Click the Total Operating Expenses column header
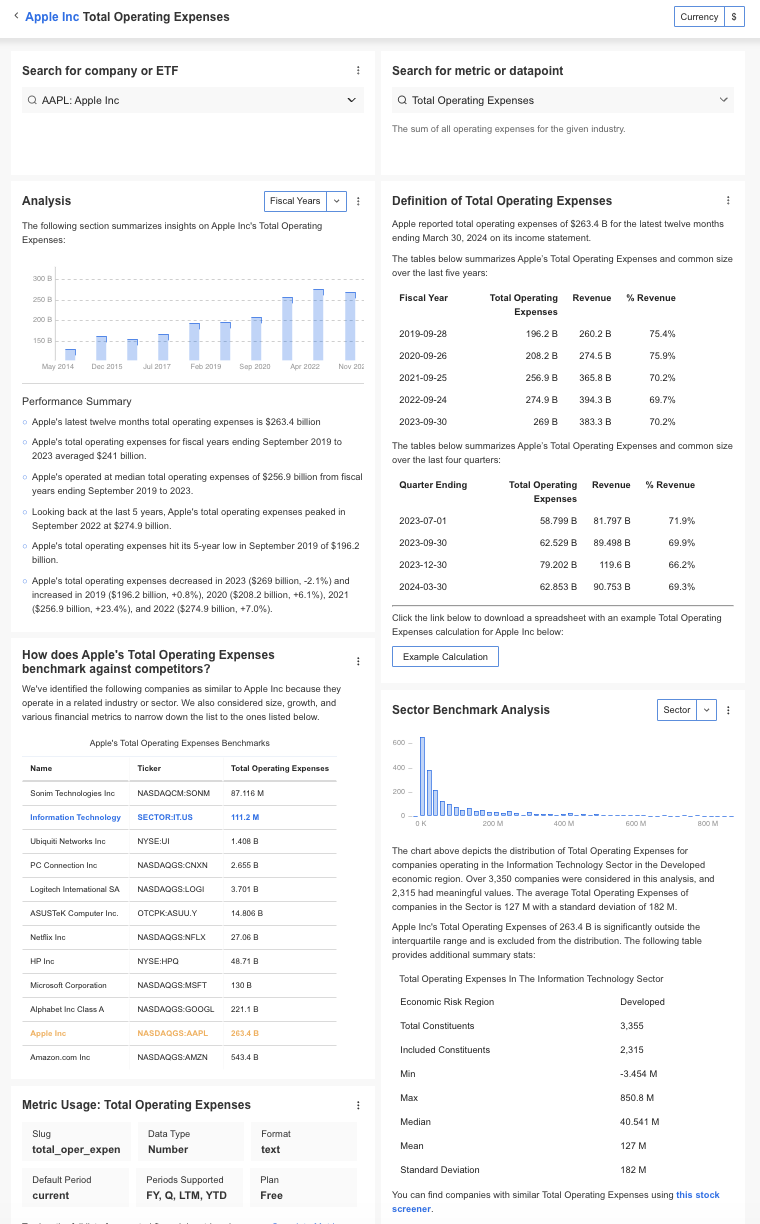 click(280, 768)
